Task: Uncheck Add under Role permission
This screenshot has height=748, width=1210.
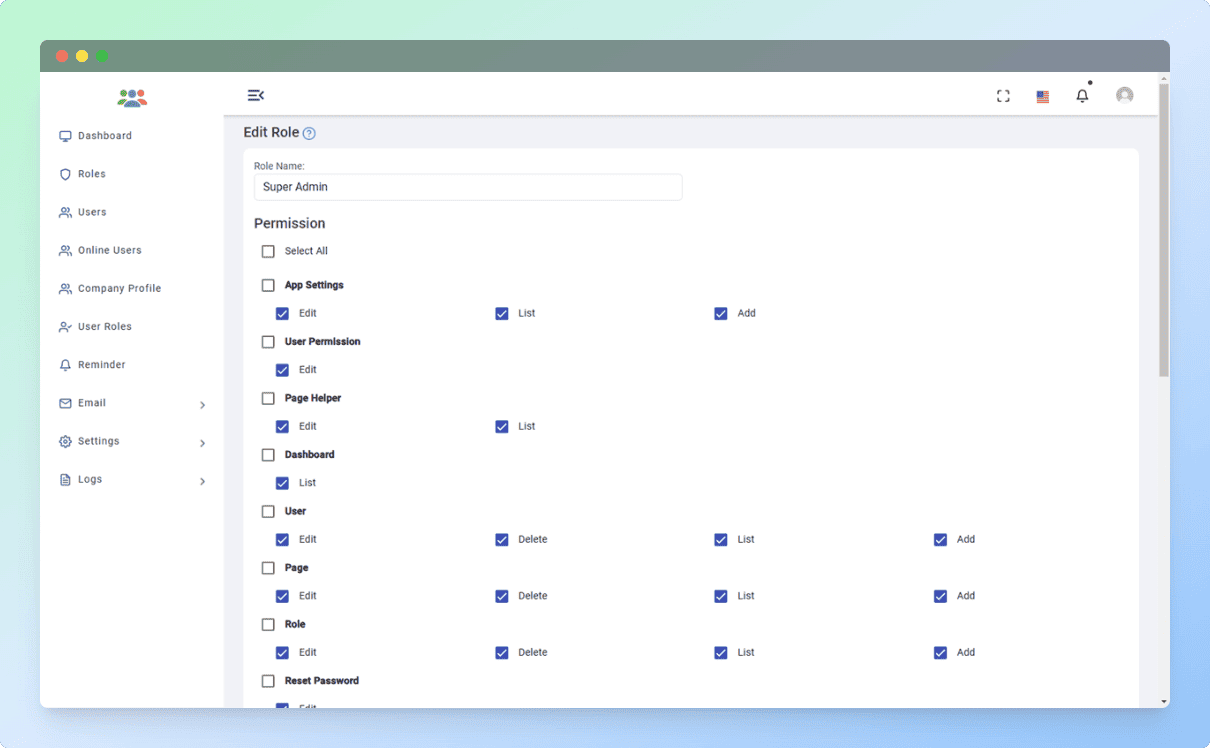Action: pos(940,652)
